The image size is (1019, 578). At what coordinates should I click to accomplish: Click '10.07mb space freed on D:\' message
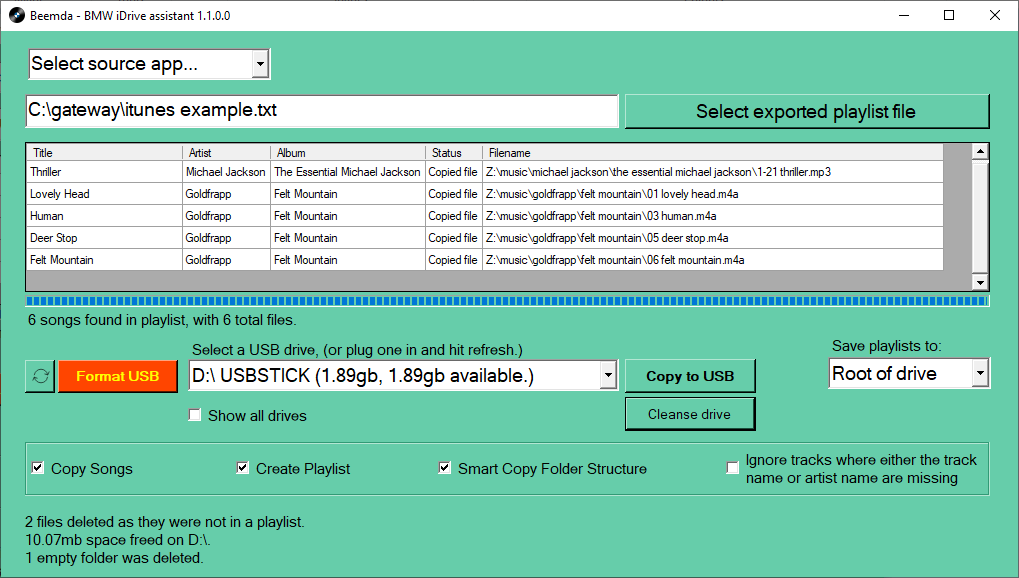click(118, 540)
